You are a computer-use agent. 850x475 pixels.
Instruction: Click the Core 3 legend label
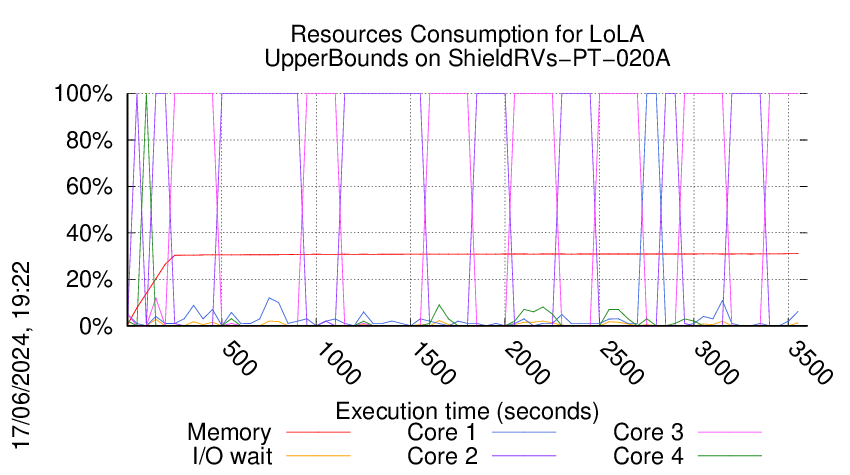pos(648,432)
